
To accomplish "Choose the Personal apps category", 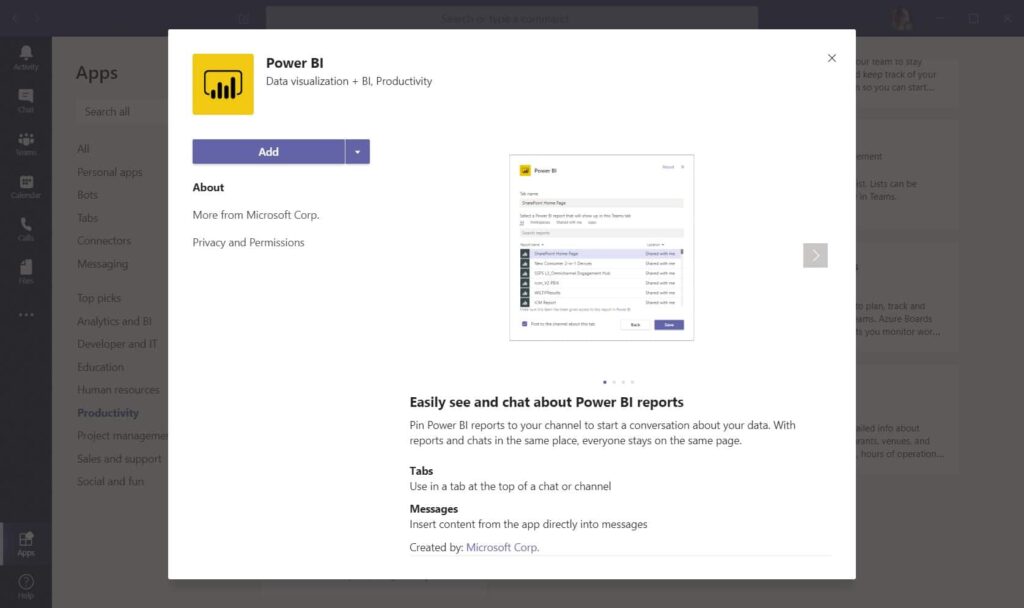I will tap(110, 172).
